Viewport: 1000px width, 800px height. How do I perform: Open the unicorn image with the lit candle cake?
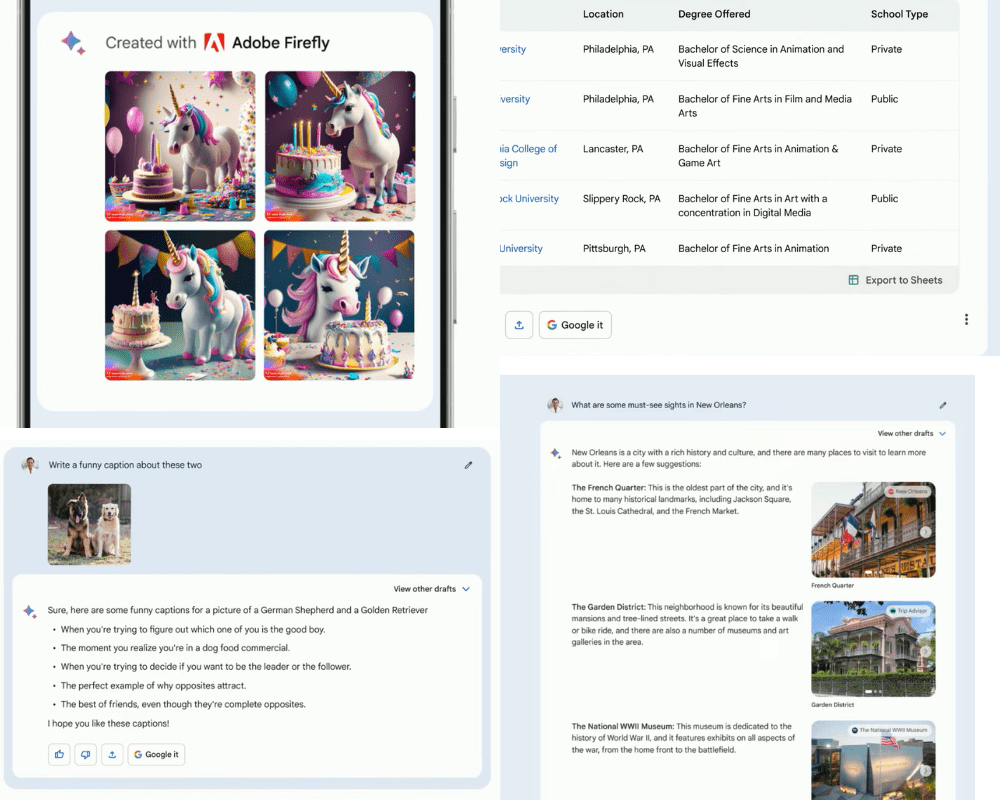(x=340, y=146)
